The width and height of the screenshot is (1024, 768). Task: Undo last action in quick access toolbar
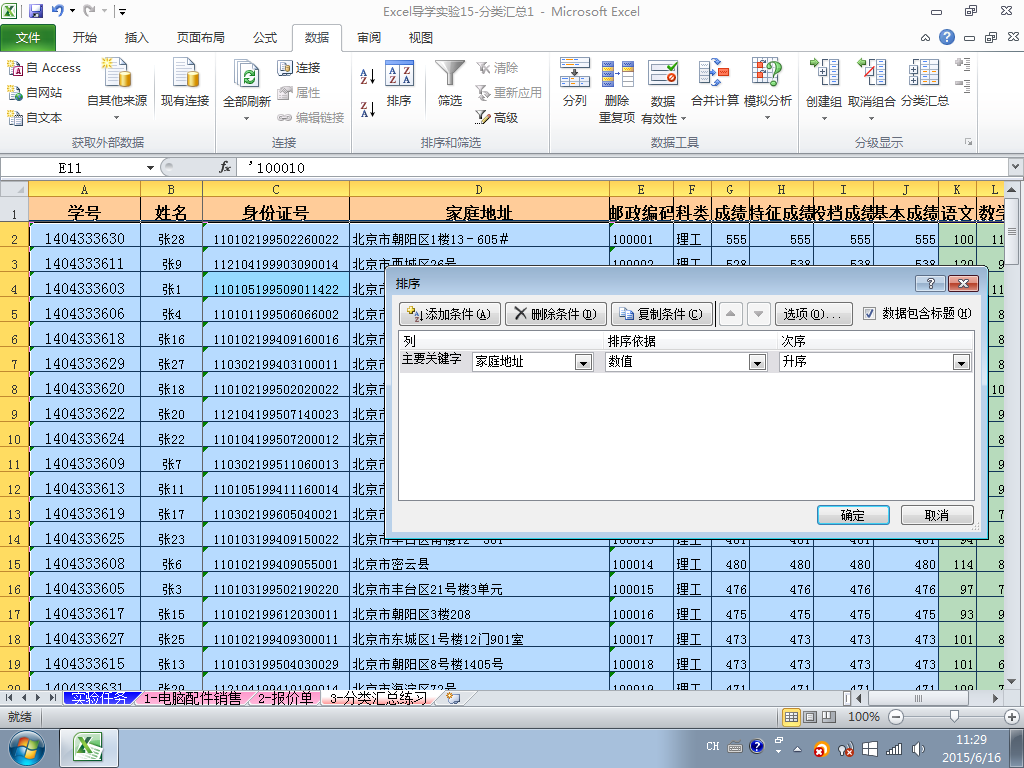57,11
